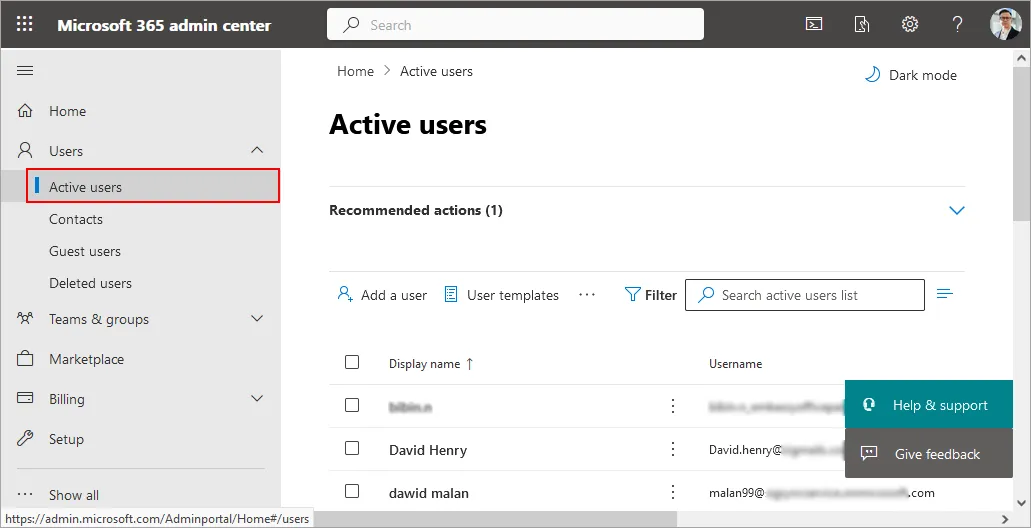Click the Help & support headset icon

pyautogui.click(x=869, y=404)
